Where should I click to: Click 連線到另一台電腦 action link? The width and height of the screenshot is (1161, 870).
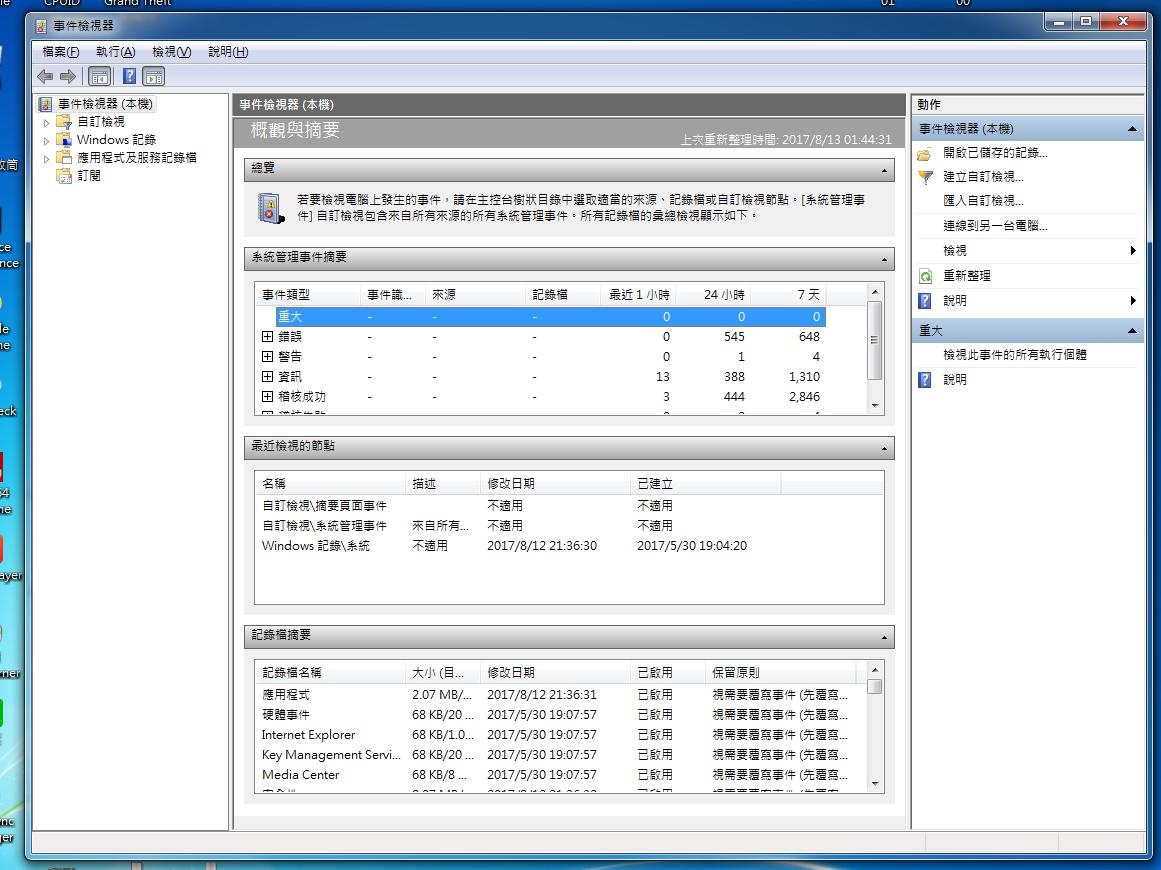coord(995,226)
